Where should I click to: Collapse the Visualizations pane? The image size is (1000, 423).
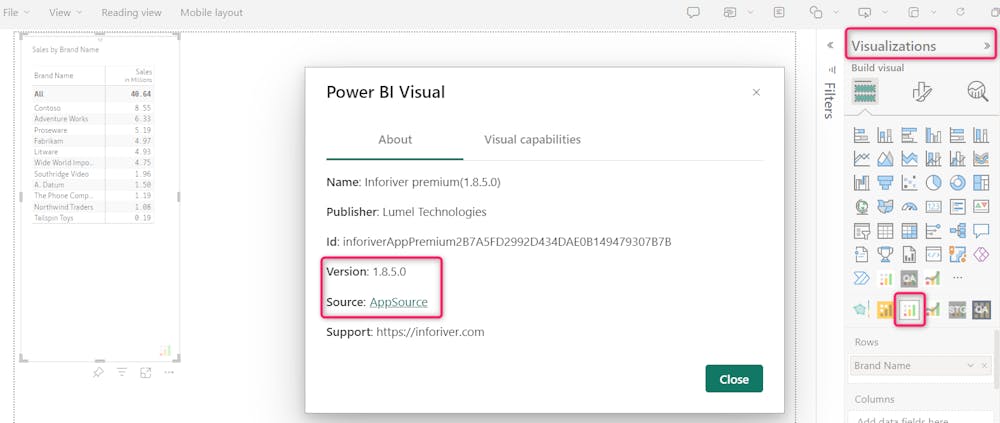(x=987, y=46)
